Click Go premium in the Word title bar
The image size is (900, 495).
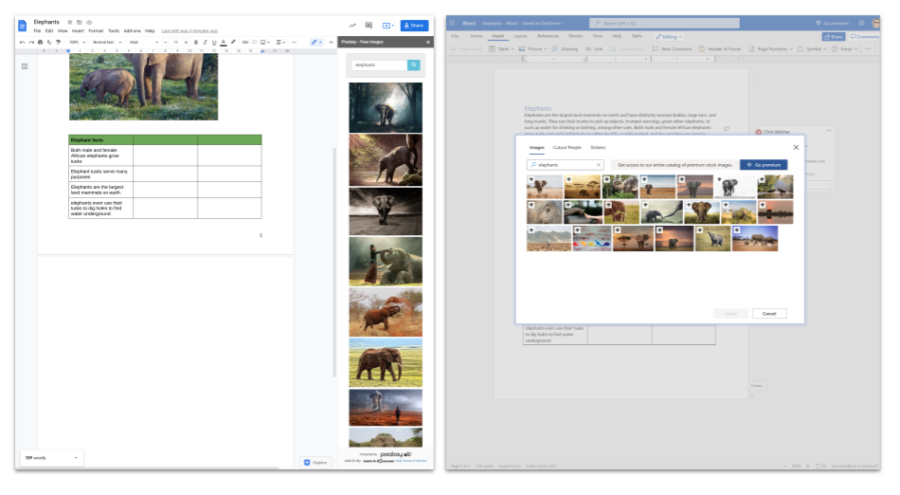click(x=832, y=23)
